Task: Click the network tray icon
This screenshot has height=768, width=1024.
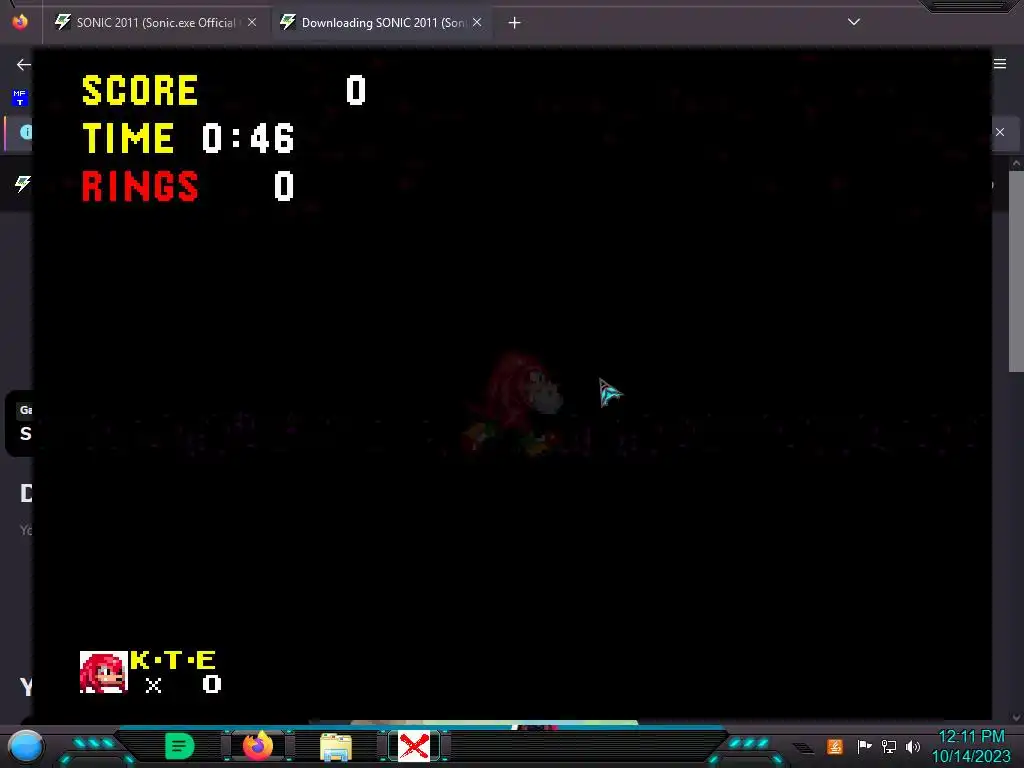Action: 889,746
